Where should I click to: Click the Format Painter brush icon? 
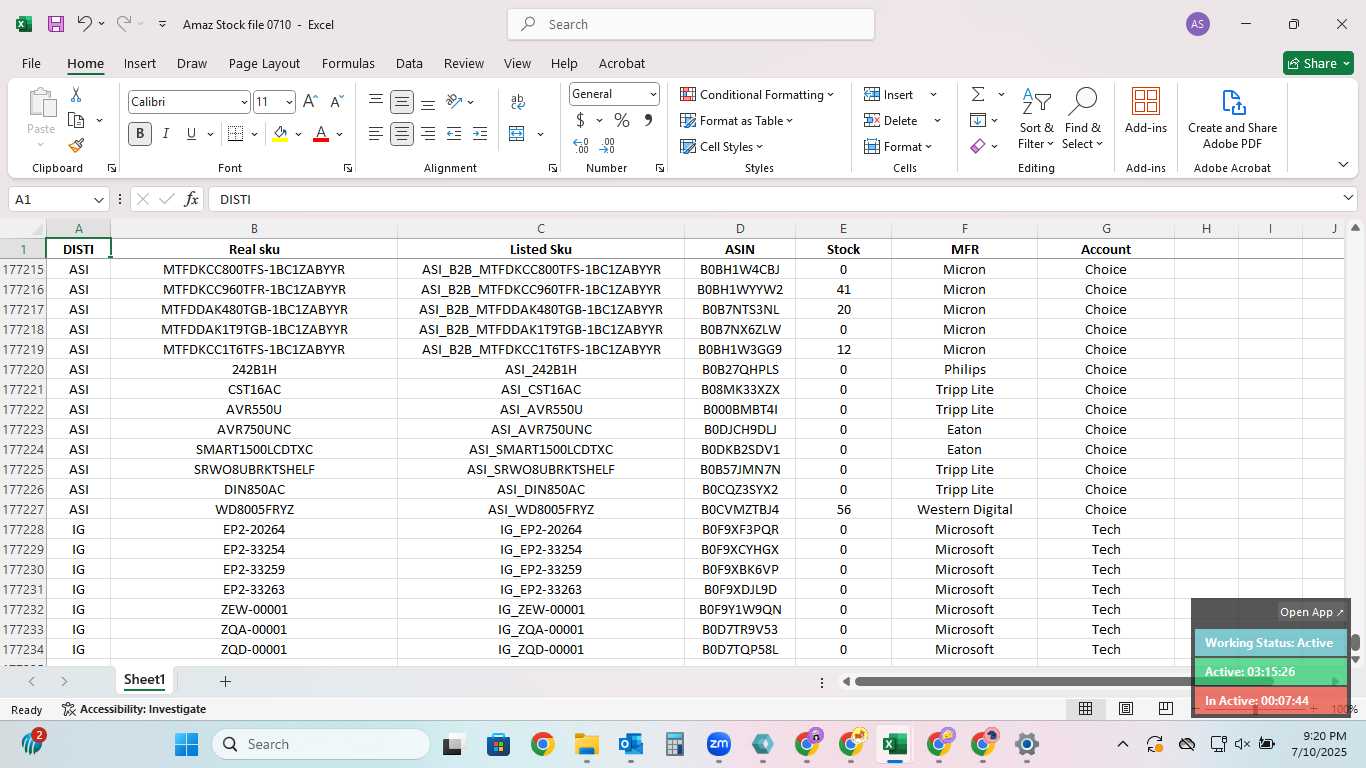point(76,146)
